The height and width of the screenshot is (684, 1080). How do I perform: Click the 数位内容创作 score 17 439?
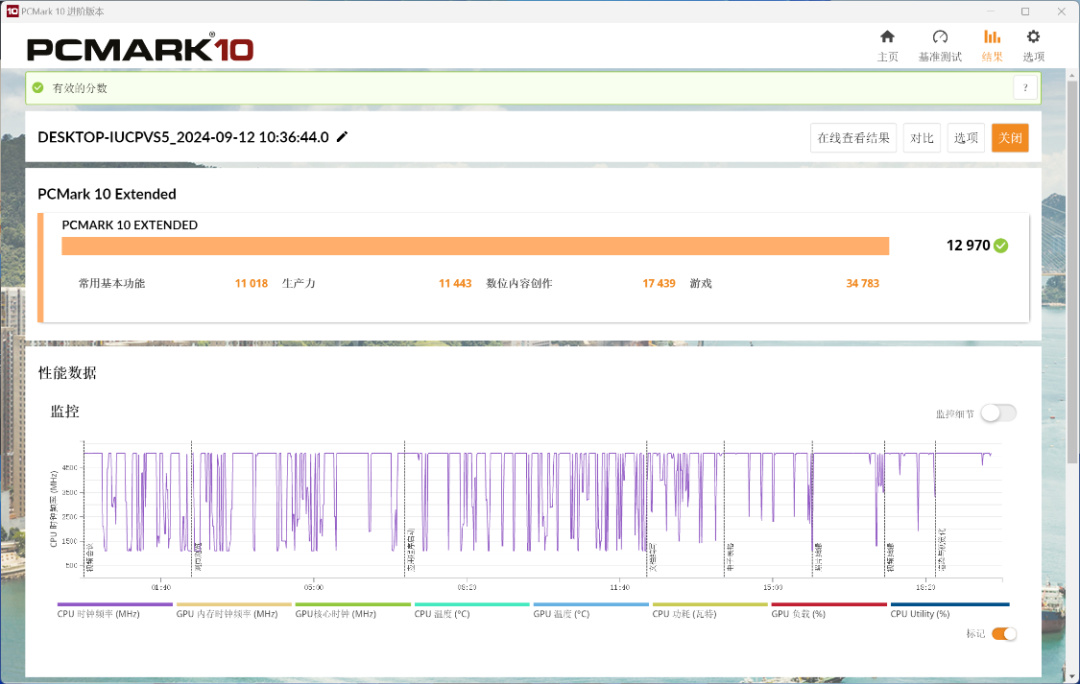(658, 283)
